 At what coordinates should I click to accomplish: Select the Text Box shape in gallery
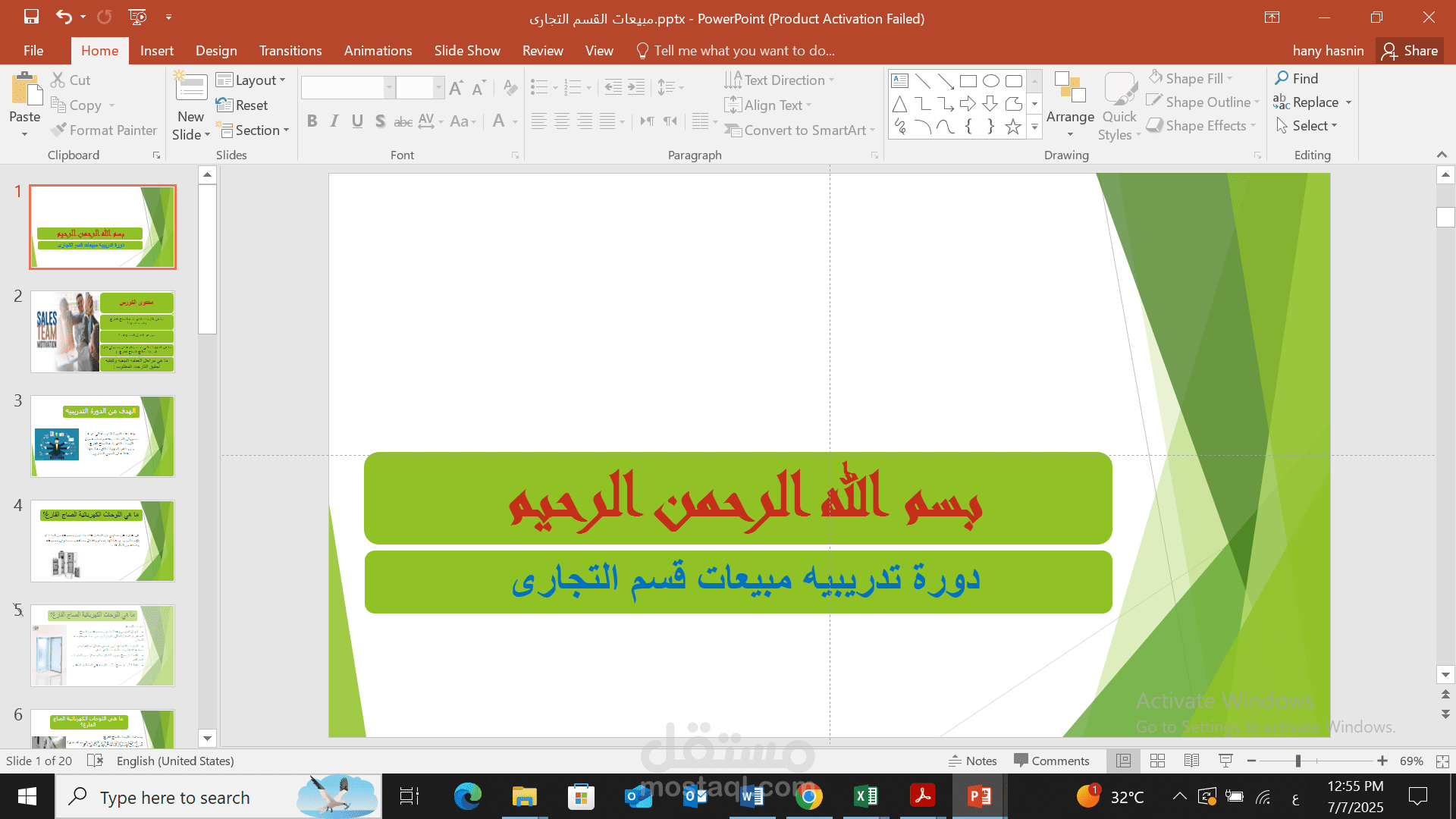point(900,81)
